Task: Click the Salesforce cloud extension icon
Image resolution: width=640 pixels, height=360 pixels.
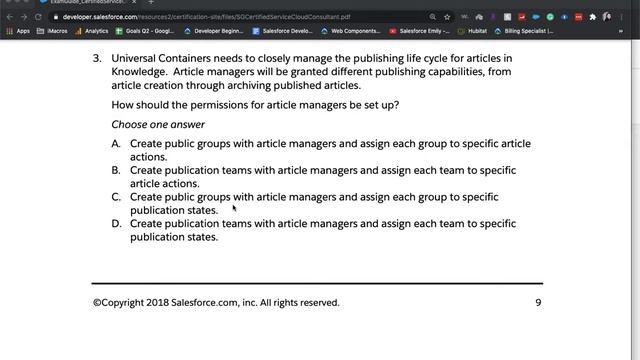Action: [536, 17]
